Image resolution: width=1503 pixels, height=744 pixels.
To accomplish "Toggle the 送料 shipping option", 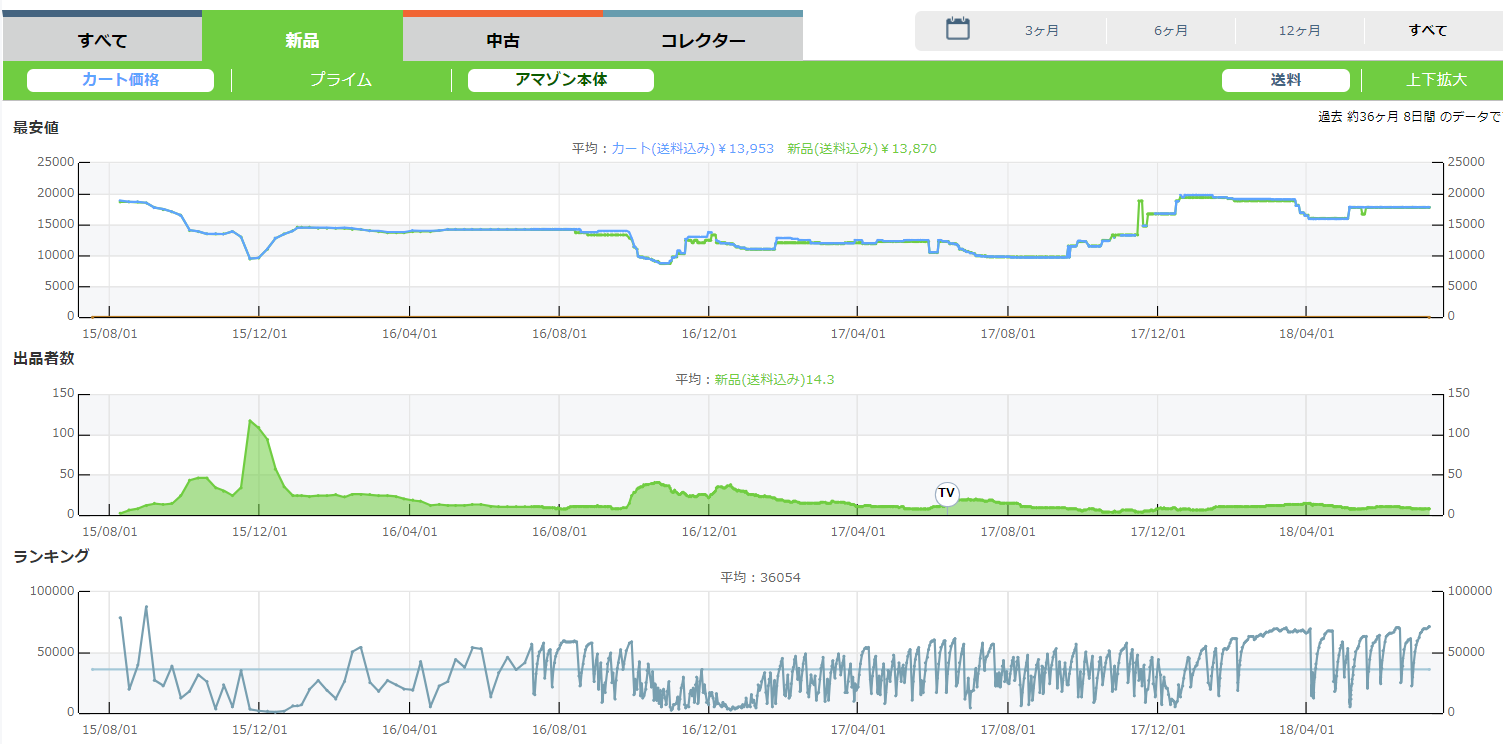I will [x=1285, y=80].
